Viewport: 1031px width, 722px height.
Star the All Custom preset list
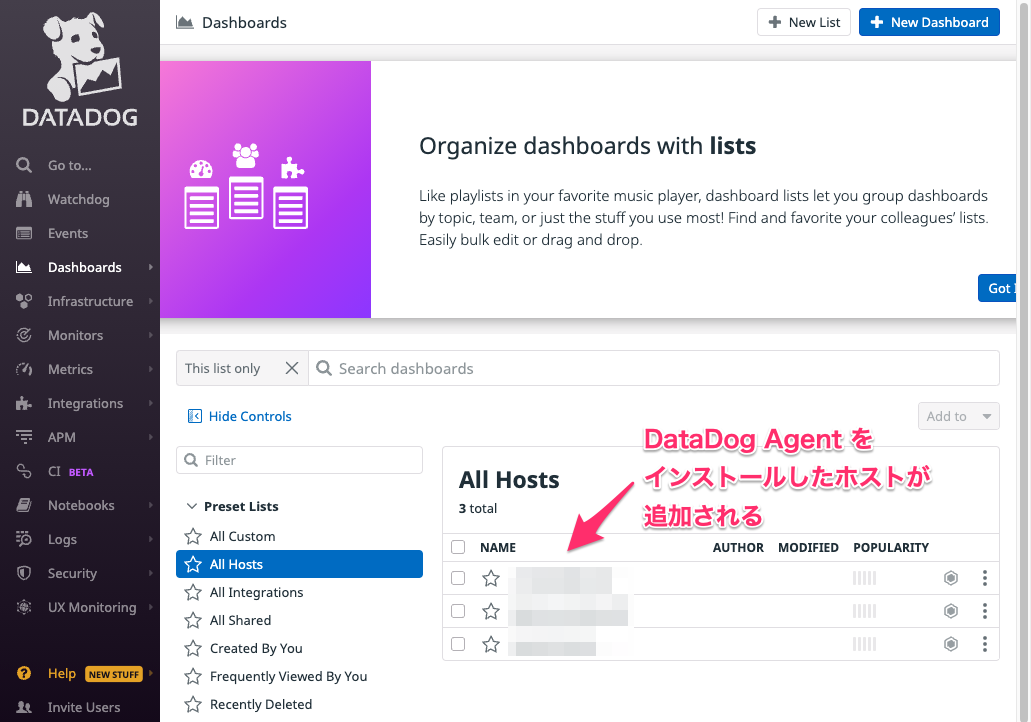[193, 537]
